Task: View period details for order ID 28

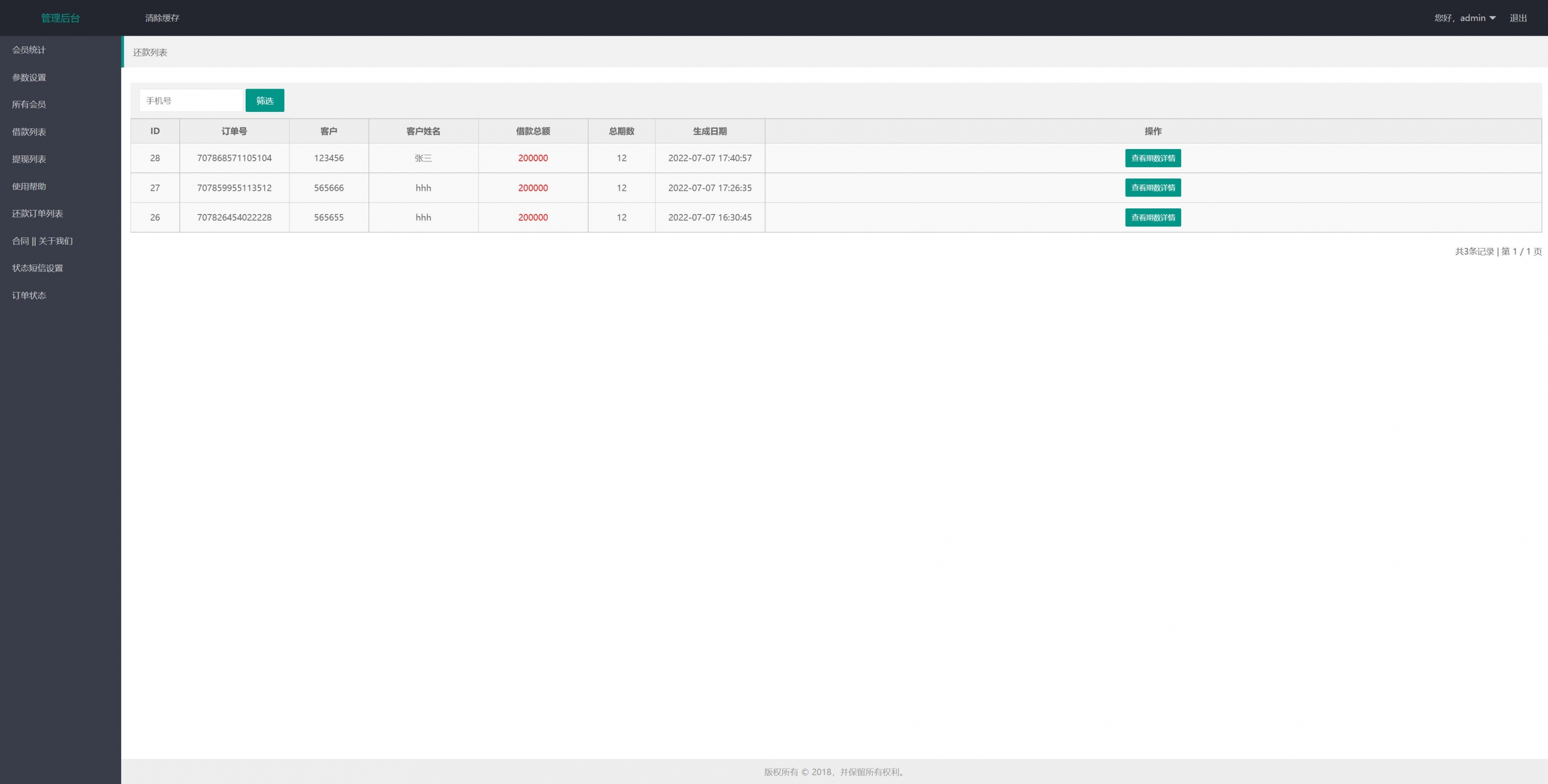Action: 1153,158
